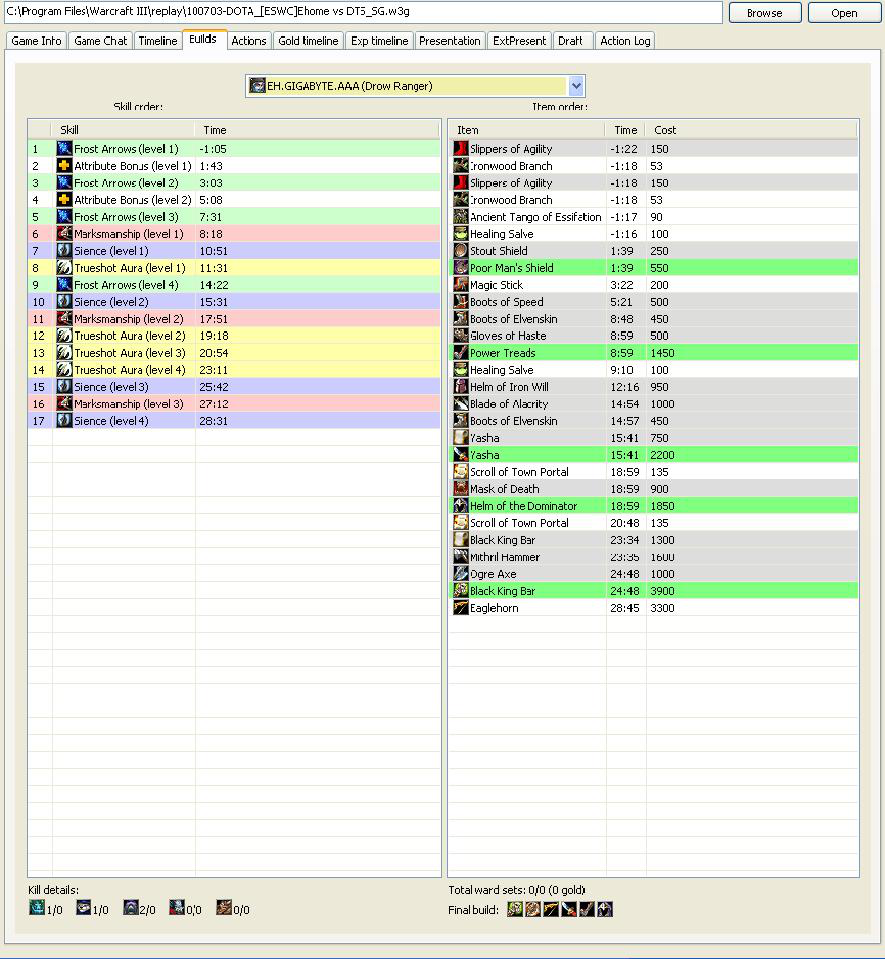Click the Blade of Alacrity icon

tap(461, 404)
